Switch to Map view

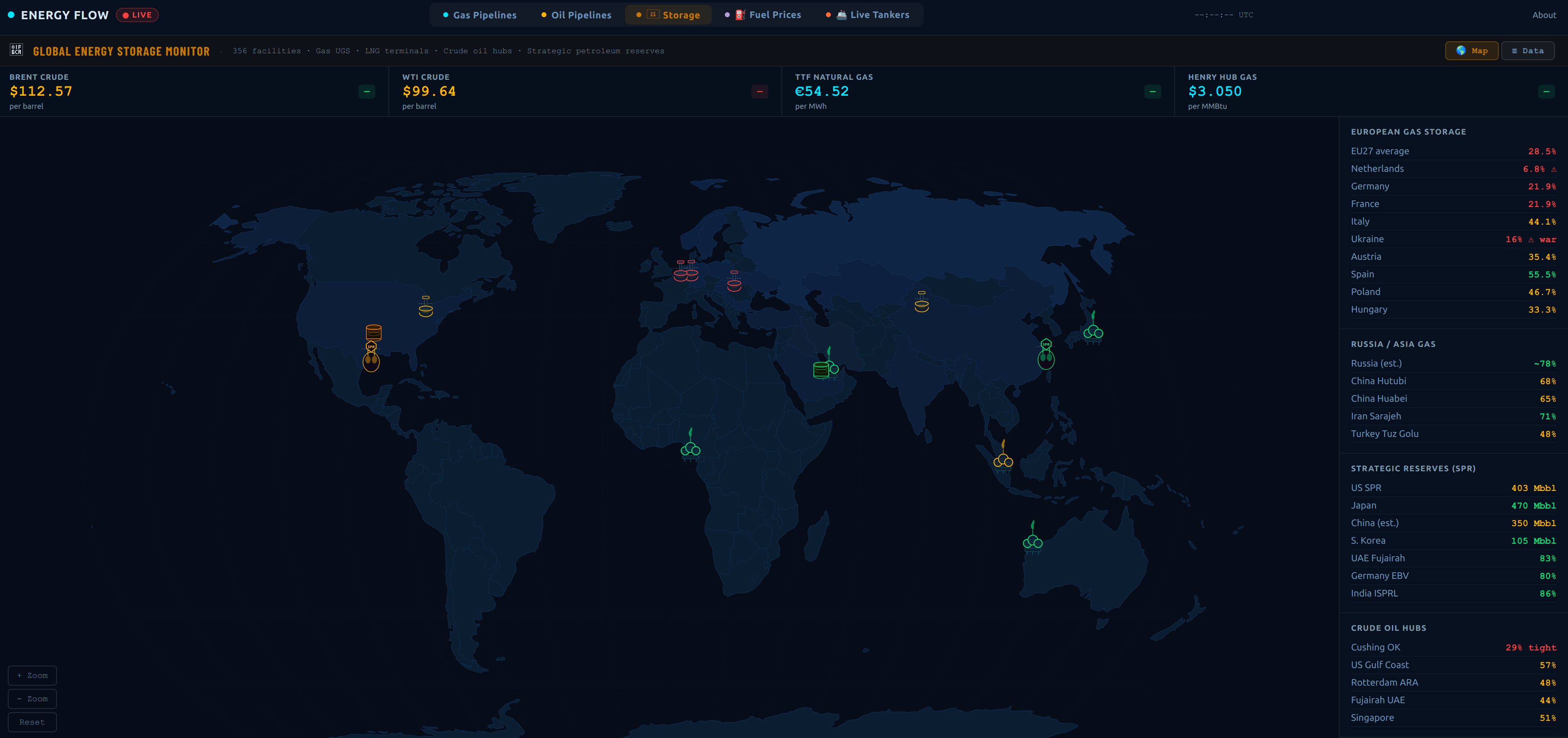pos(1471,50)
